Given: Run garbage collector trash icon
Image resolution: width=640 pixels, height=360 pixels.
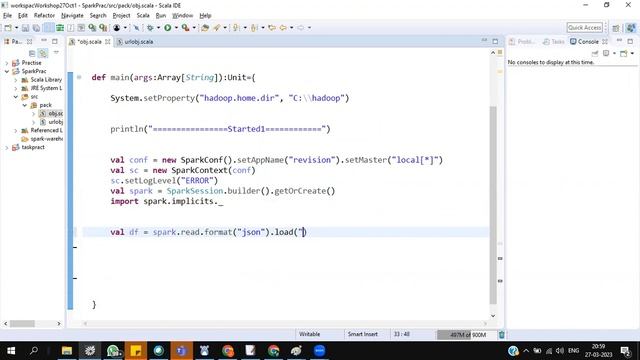Looking at the screenshot, I should 502,335.
